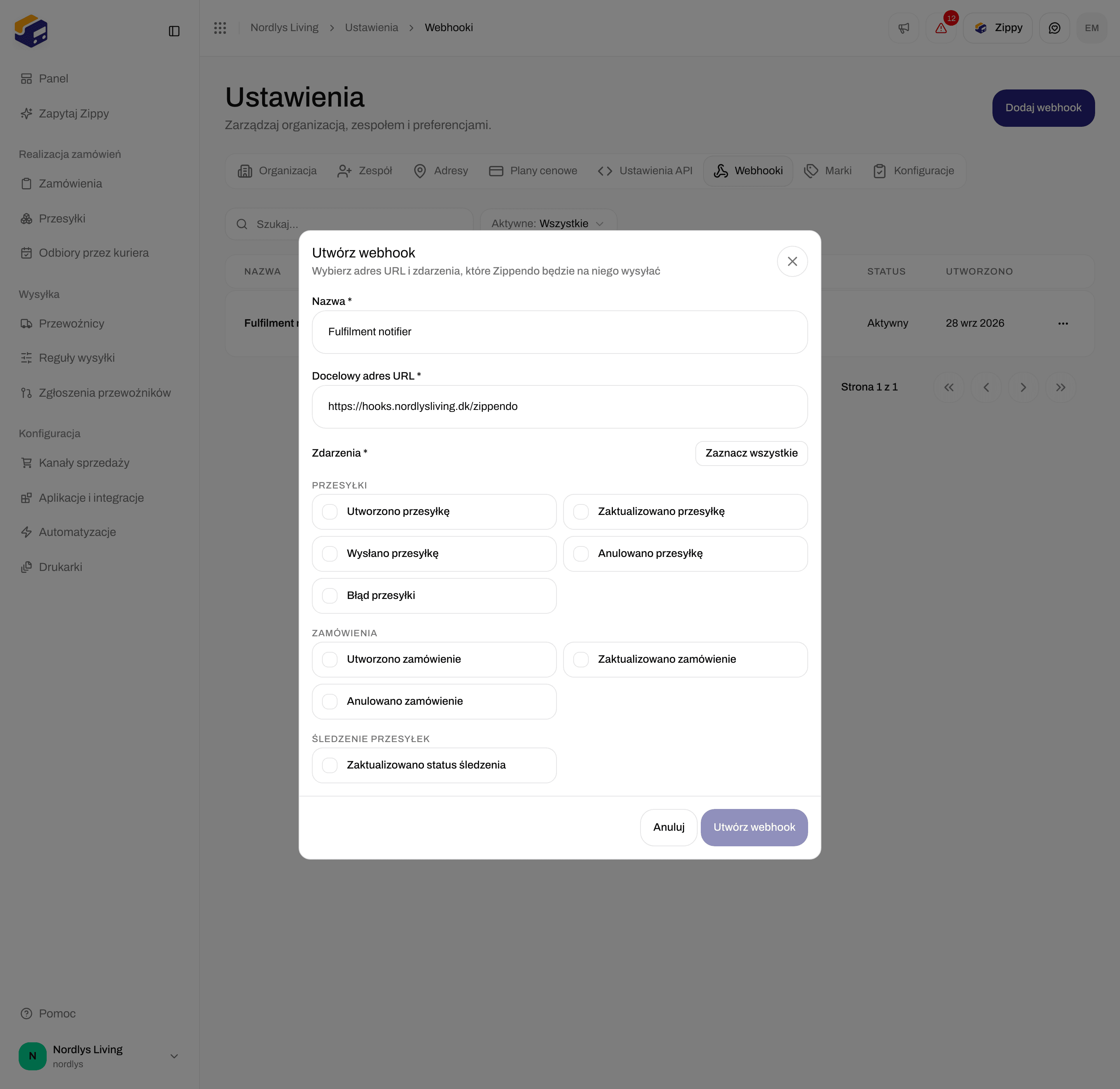Open alerts warning icon with badge 12
This screenshot has width=1120, height=1089.
[941, 28]
